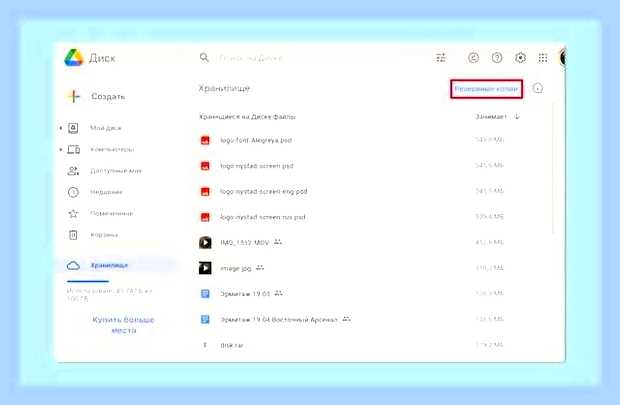Click Купить больше места link
This screenshot has width=620, height=405.
coord(123,325)
